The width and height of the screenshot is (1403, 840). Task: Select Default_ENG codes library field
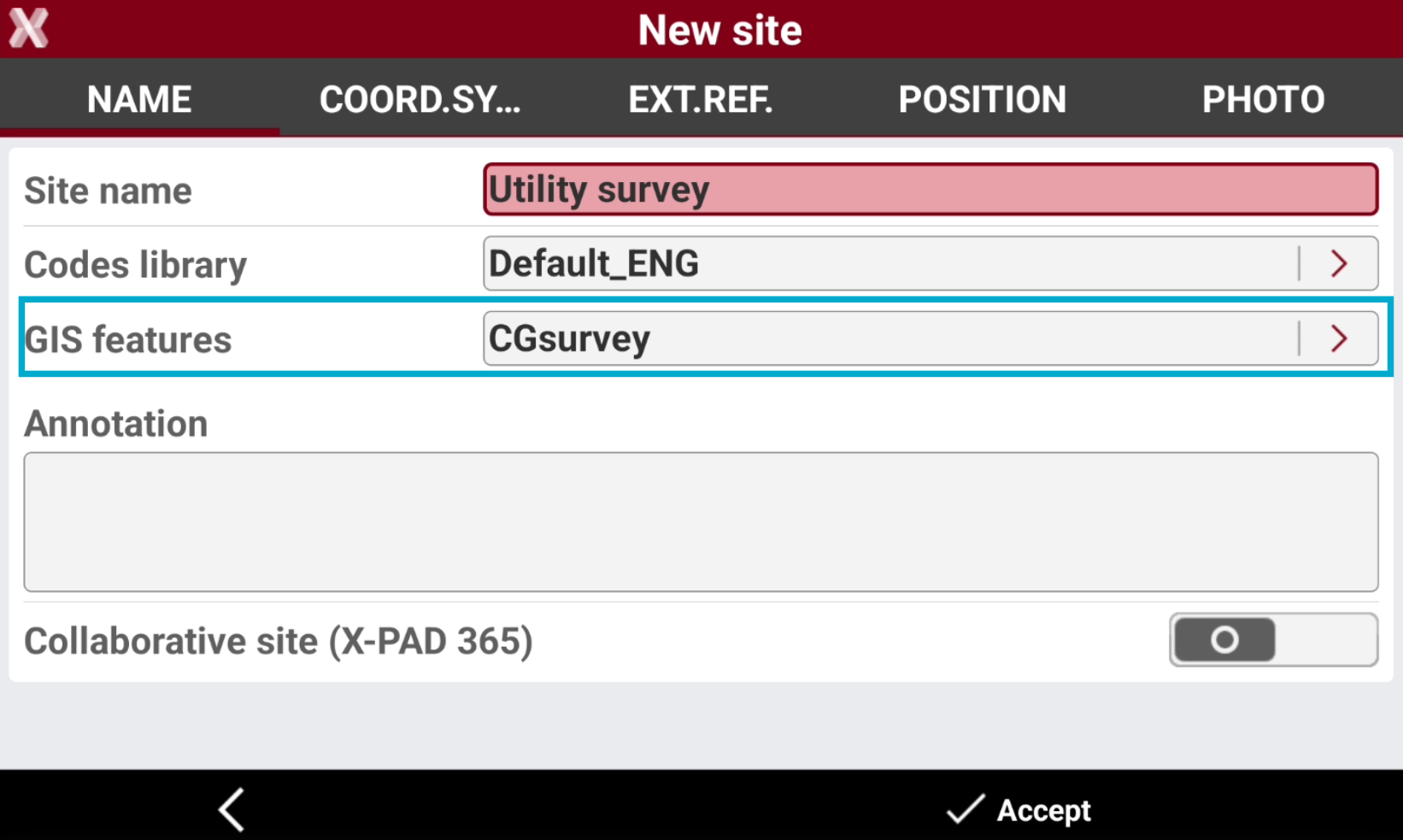point(930,263)
